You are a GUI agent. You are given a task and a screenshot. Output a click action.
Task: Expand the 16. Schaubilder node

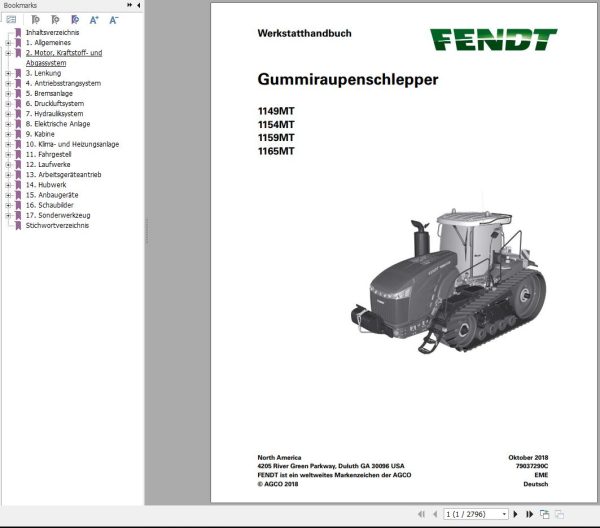tap(8, 205)
